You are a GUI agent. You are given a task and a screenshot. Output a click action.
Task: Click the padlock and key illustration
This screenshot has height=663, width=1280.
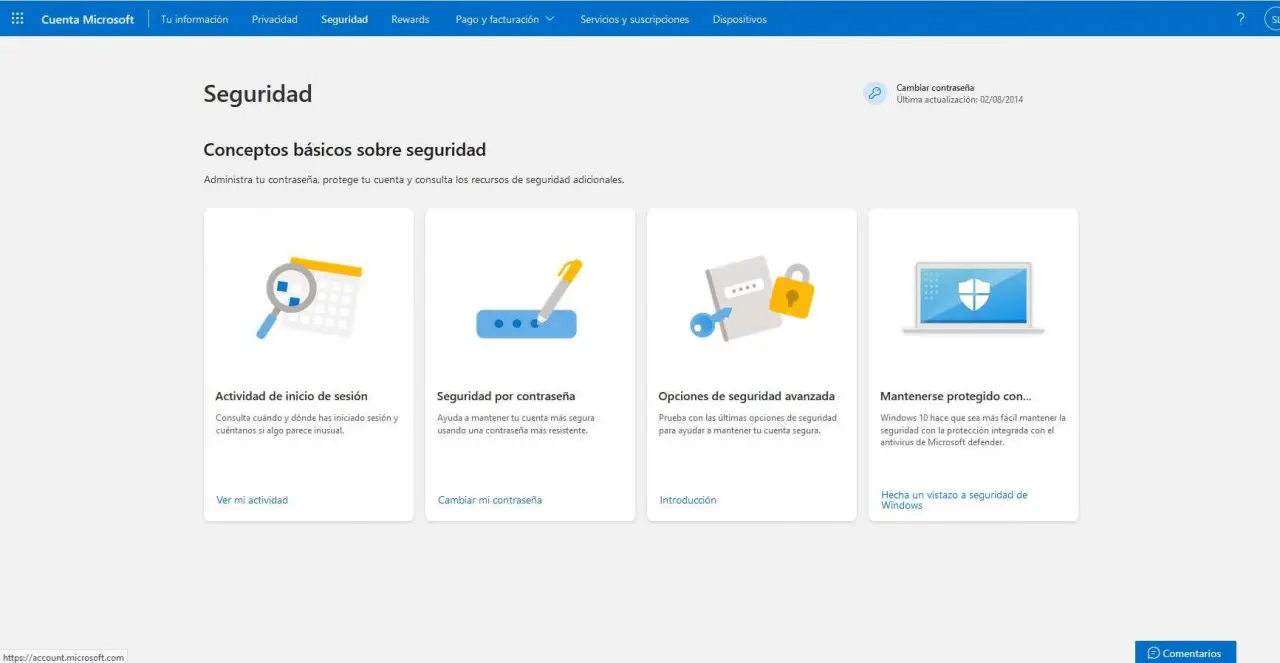coord(751,299)
